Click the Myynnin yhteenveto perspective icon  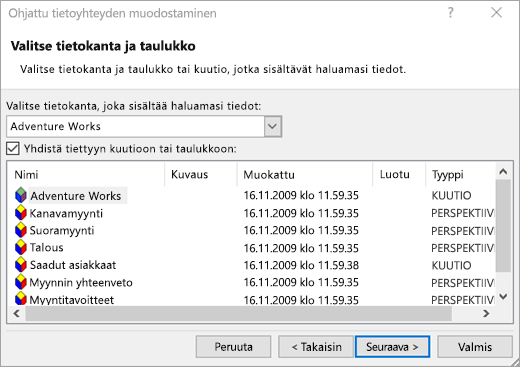[21, 282]
